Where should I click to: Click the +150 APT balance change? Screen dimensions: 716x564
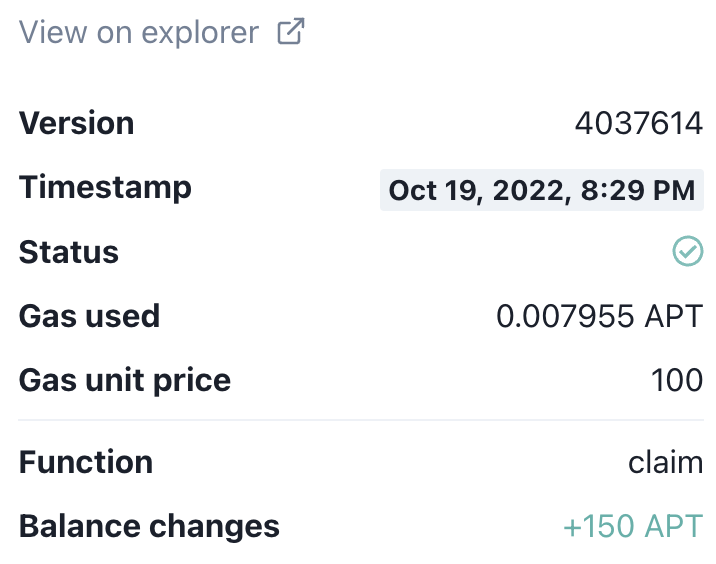click(633, 526)
